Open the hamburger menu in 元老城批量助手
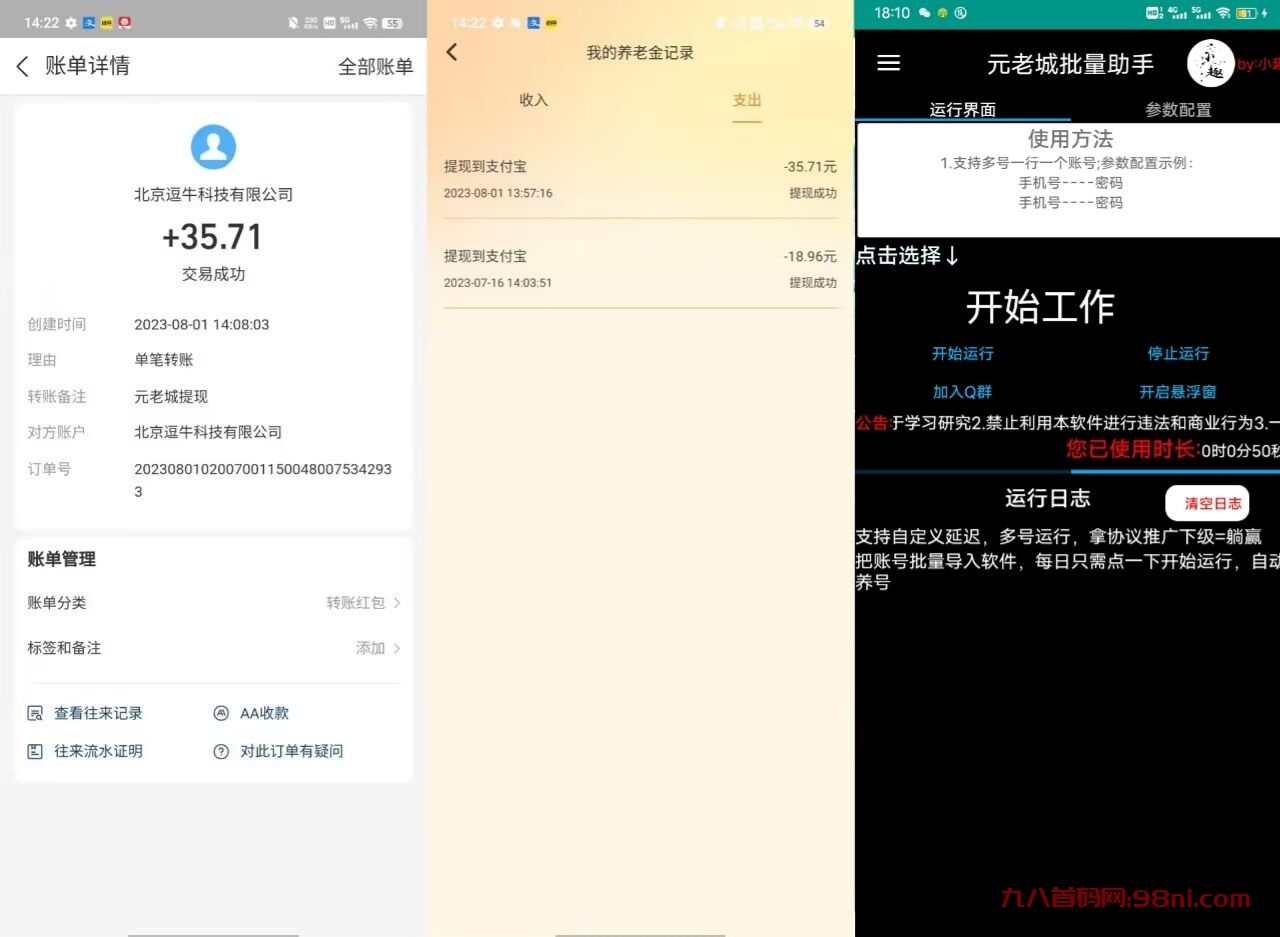The height and width of the screenshot is (937, 1280). coord(888,63)
